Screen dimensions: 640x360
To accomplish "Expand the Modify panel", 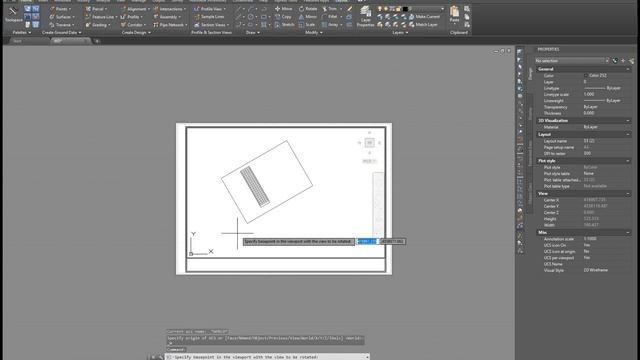I will point(313,32).
